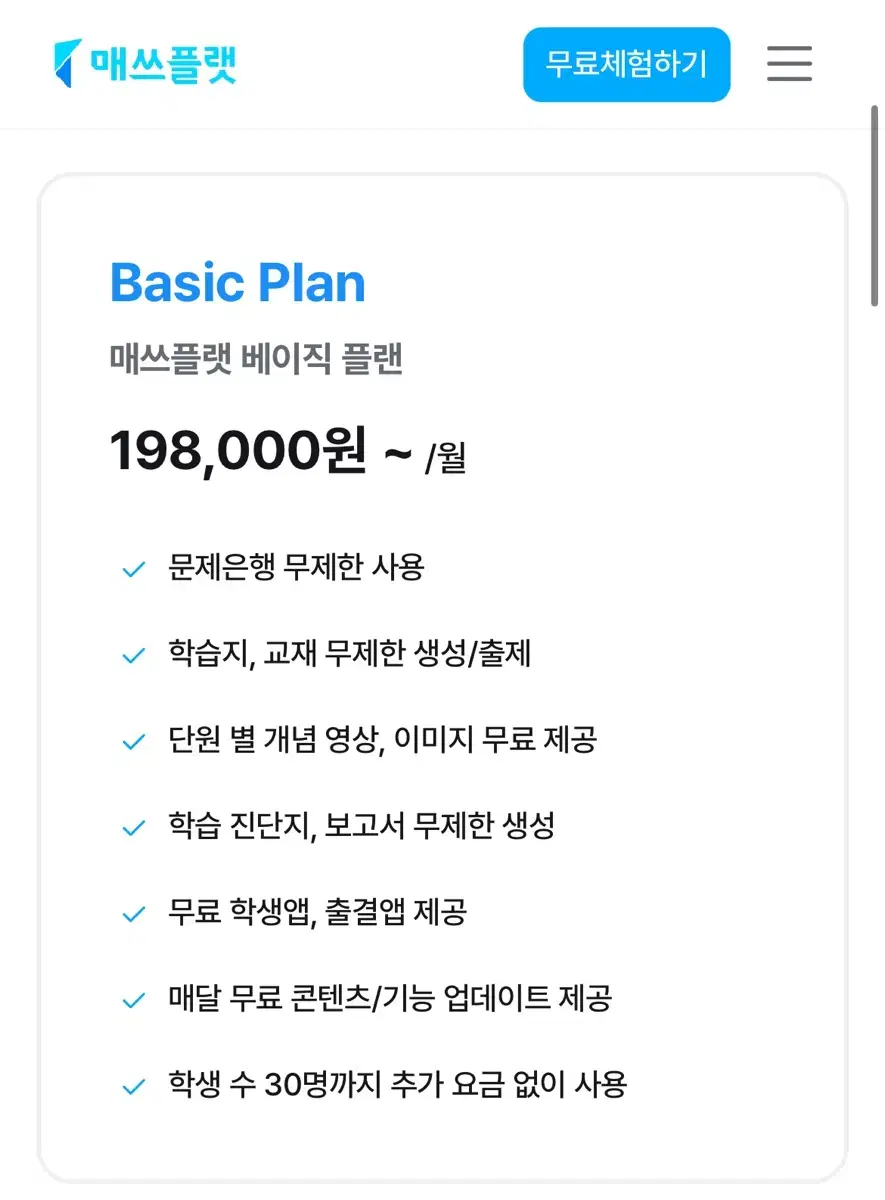Select 무료 학생앱, 출결앱 제공 text
This screenshot has height=1200, width=885.
point(318,912)
